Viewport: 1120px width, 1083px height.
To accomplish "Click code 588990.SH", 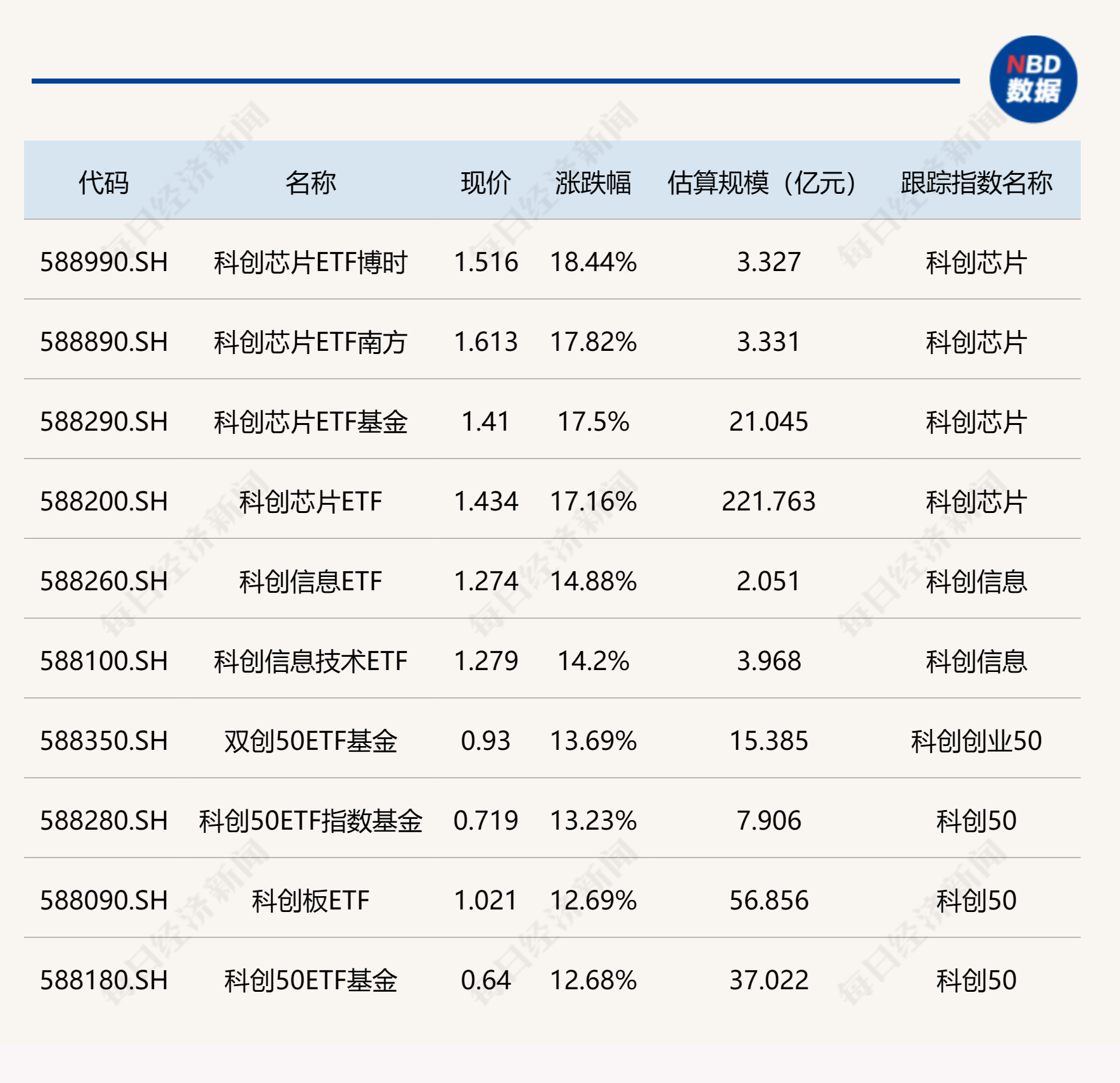I will (104, 262).
